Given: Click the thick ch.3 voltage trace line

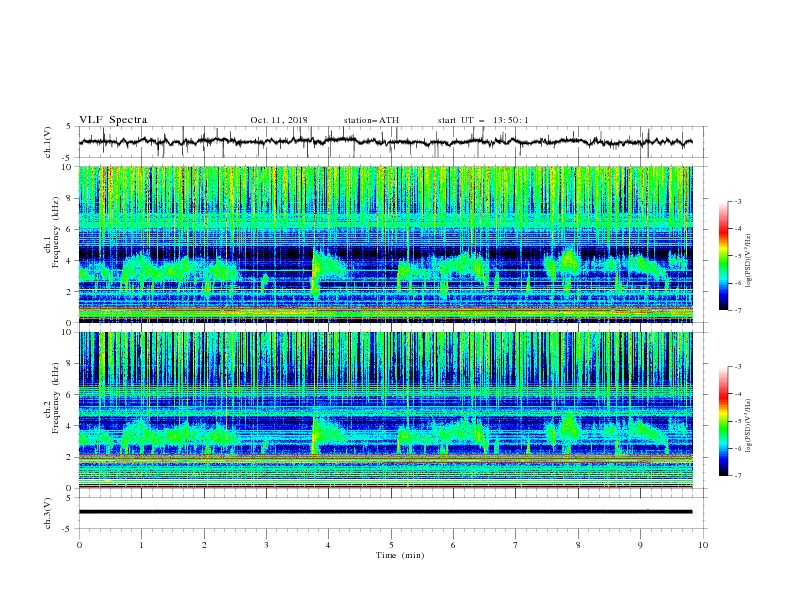Looking at the screenshot, I should (x=385, y=512).
